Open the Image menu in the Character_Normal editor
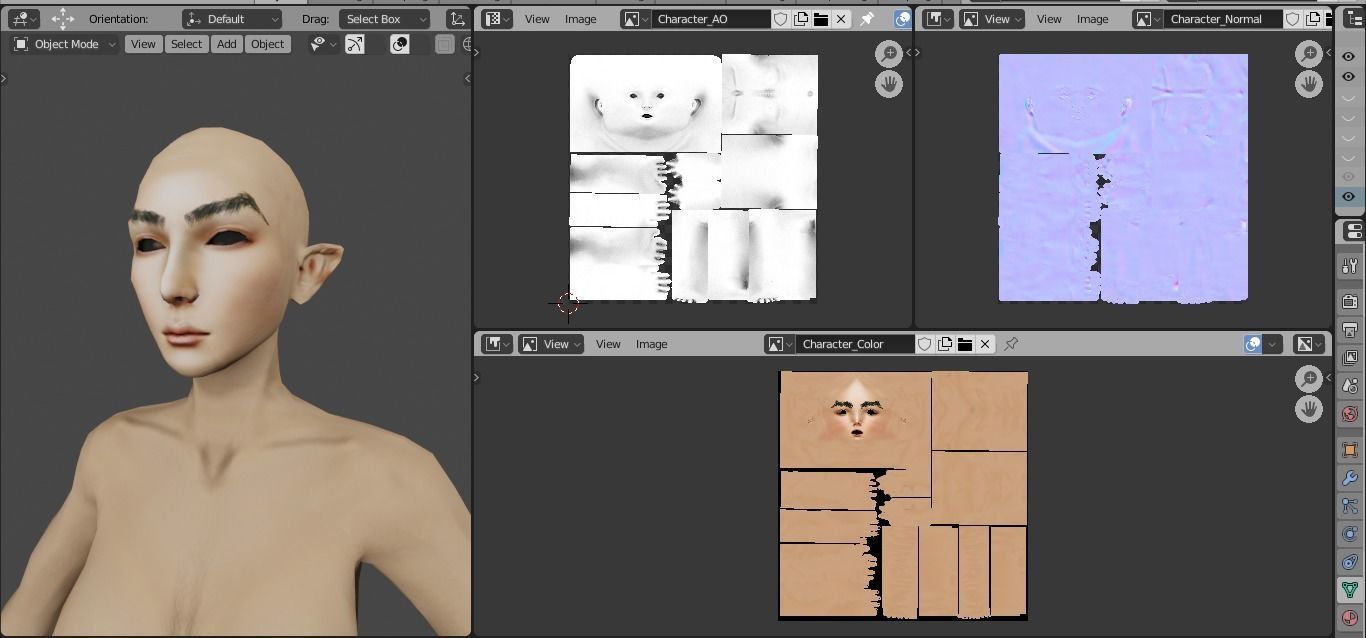 pos(1092,19)
